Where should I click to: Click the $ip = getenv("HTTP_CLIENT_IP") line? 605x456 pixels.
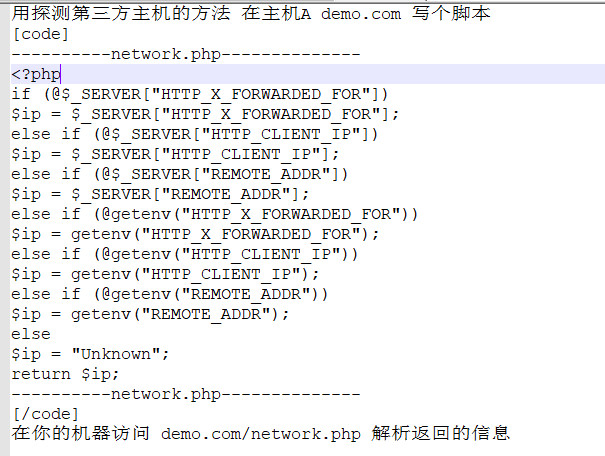tap(166, 274)
